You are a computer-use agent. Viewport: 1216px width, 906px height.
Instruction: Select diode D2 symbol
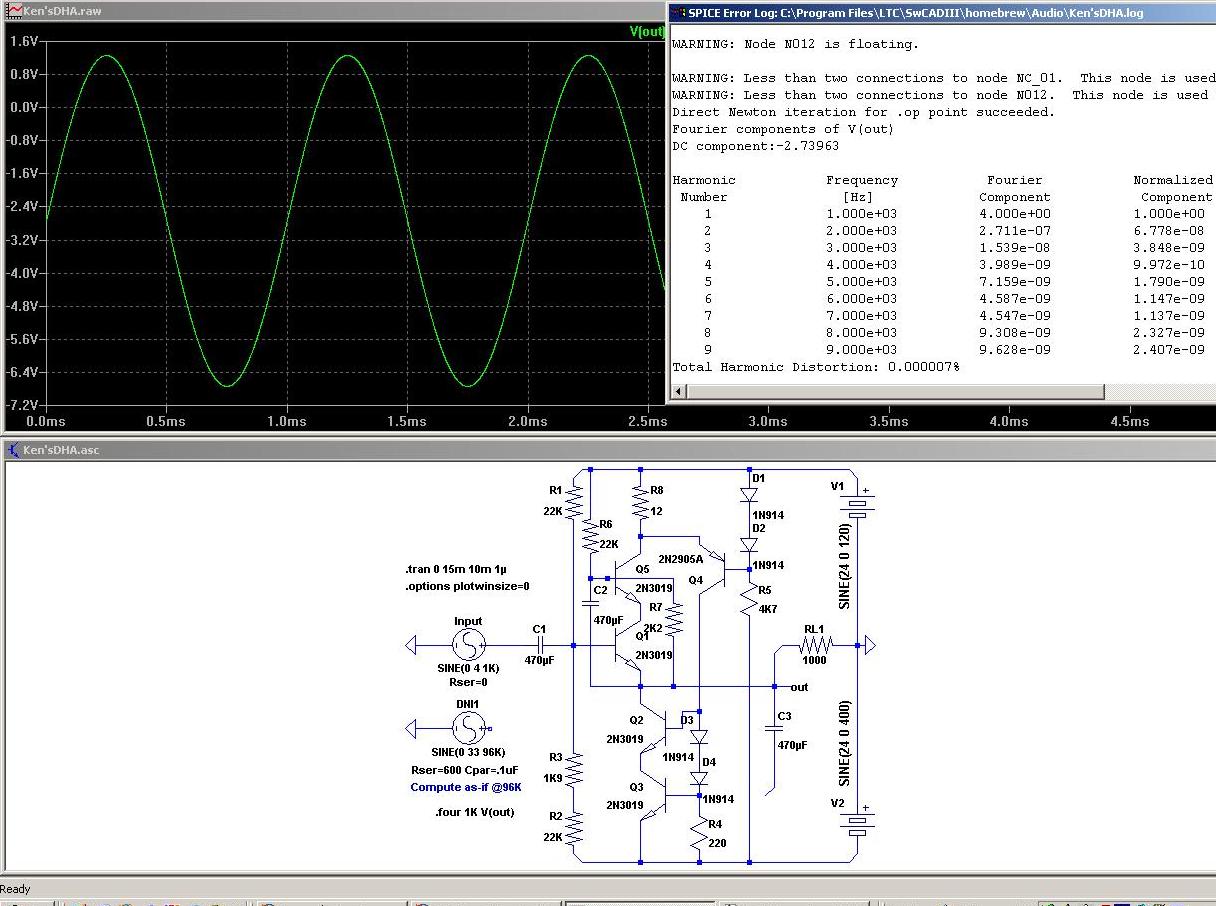click(x=749, y=544)
